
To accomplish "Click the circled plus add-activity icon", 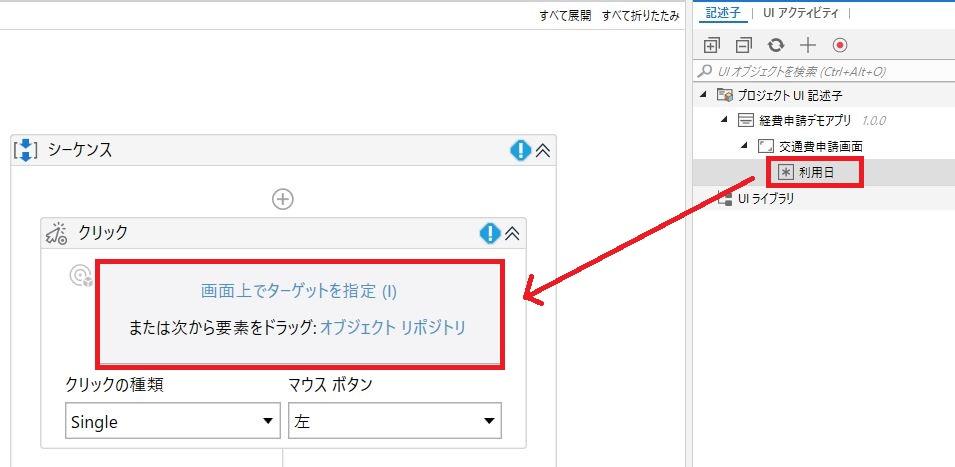I will point(283,199).
